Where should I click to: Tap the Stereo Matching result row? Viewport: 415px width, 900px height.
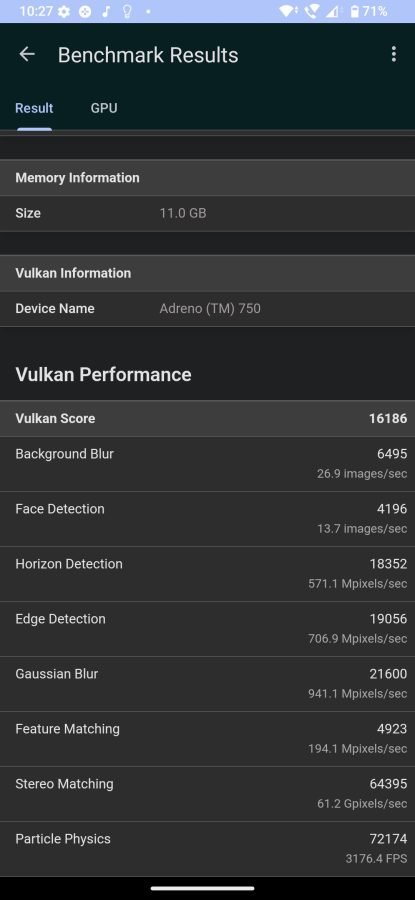point(207,794)
